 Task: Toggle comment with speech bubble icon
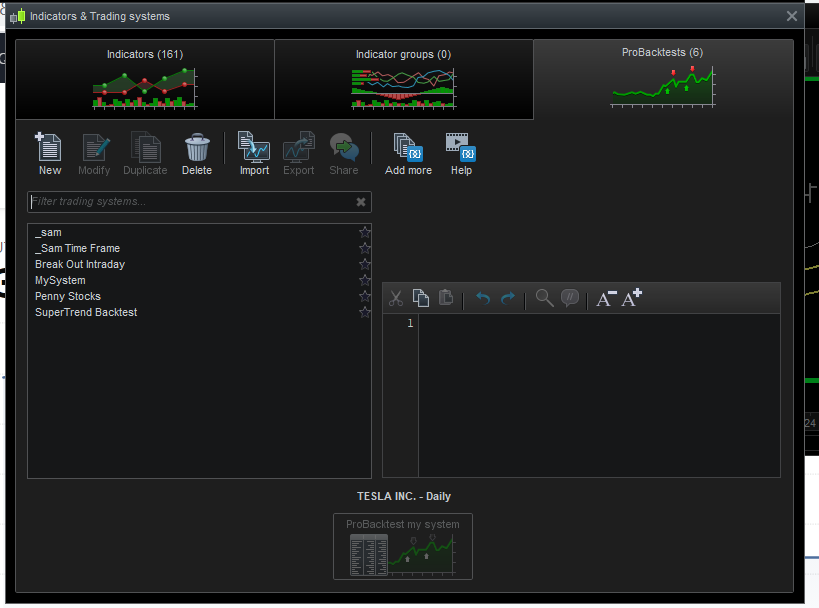click(570, 298)
